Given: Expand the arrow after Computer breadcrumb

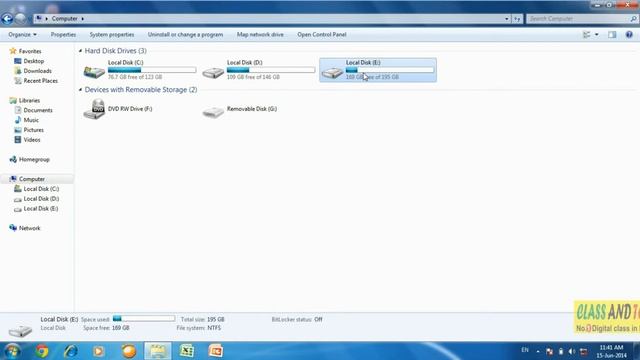Looking at the screenshot, I should pyautogui.click(x=82, y=19).
